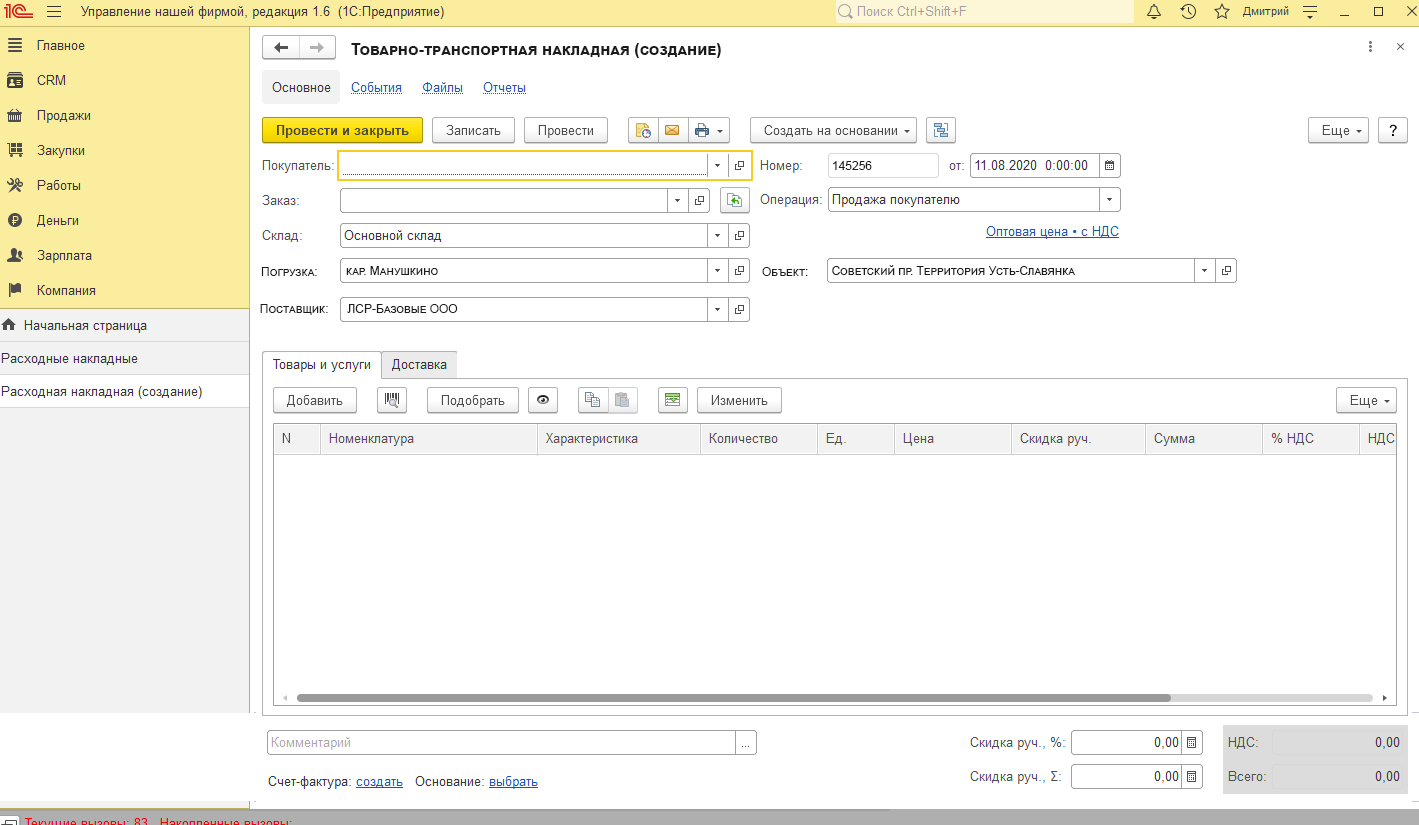Click the email envelope icon in toolbar
The height and width of the screenshot is (825, 1419).
point(672,130)
